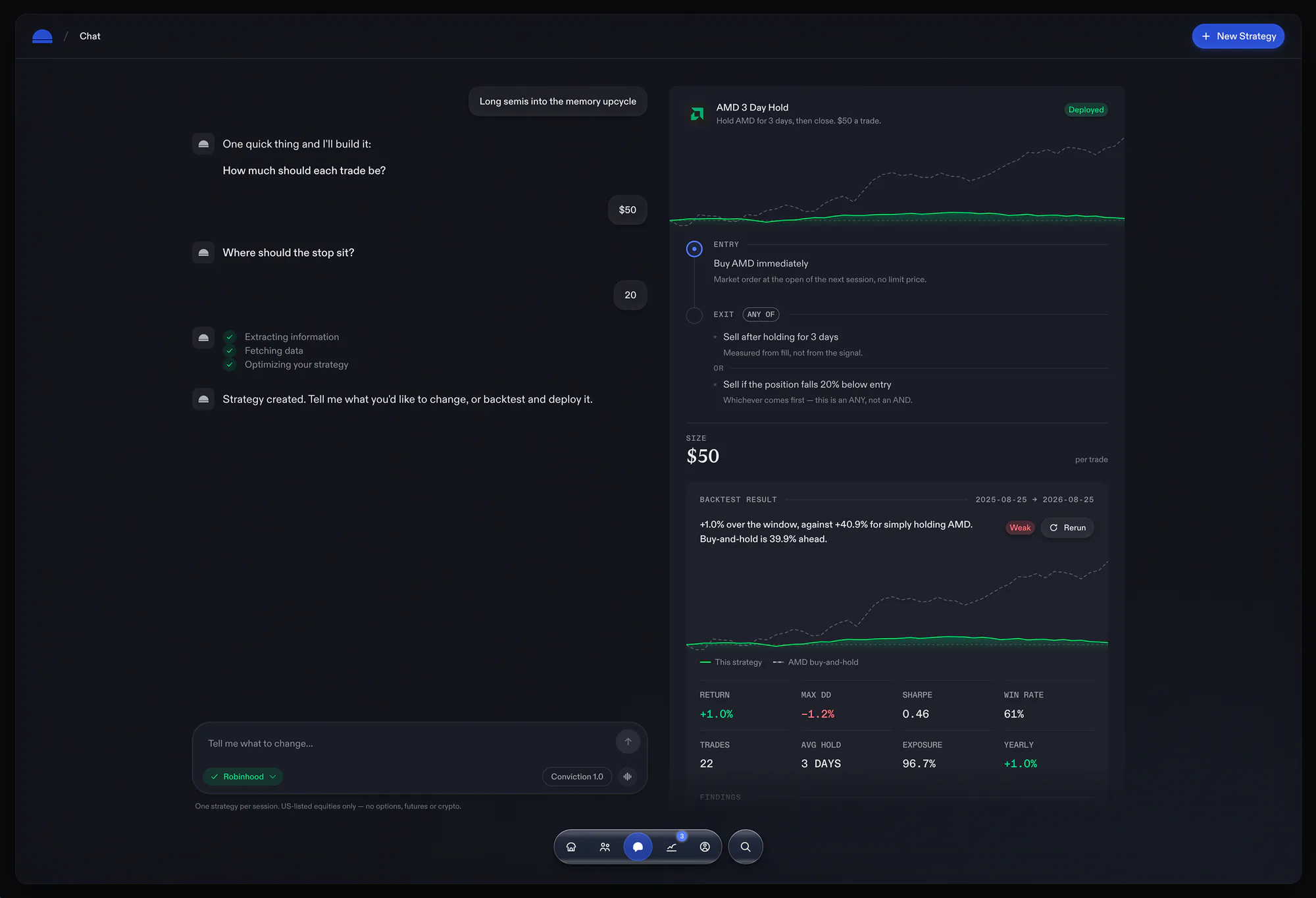Select the chat bubble icon in dock
This screenshot has width=1316, height=898.
[x=638, y=847]
